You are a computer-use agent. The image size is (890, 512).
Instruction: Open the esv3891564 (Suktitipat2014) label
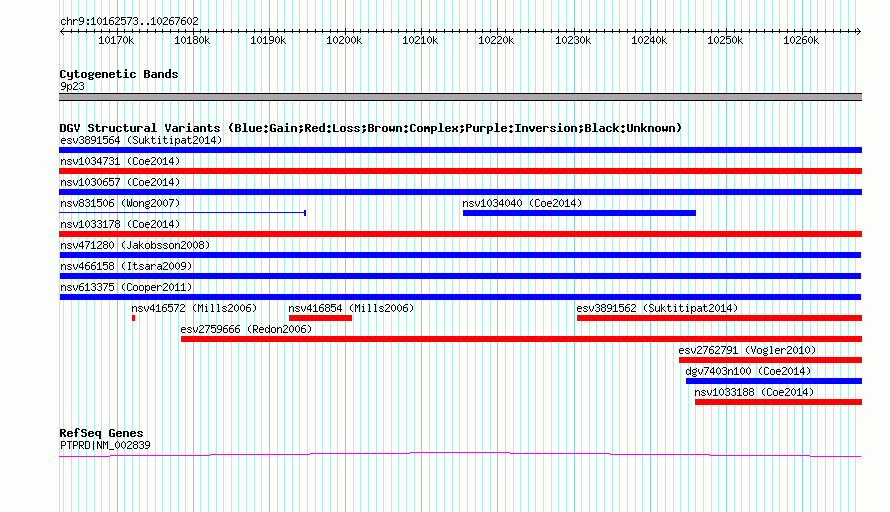[x=141, y=140]
